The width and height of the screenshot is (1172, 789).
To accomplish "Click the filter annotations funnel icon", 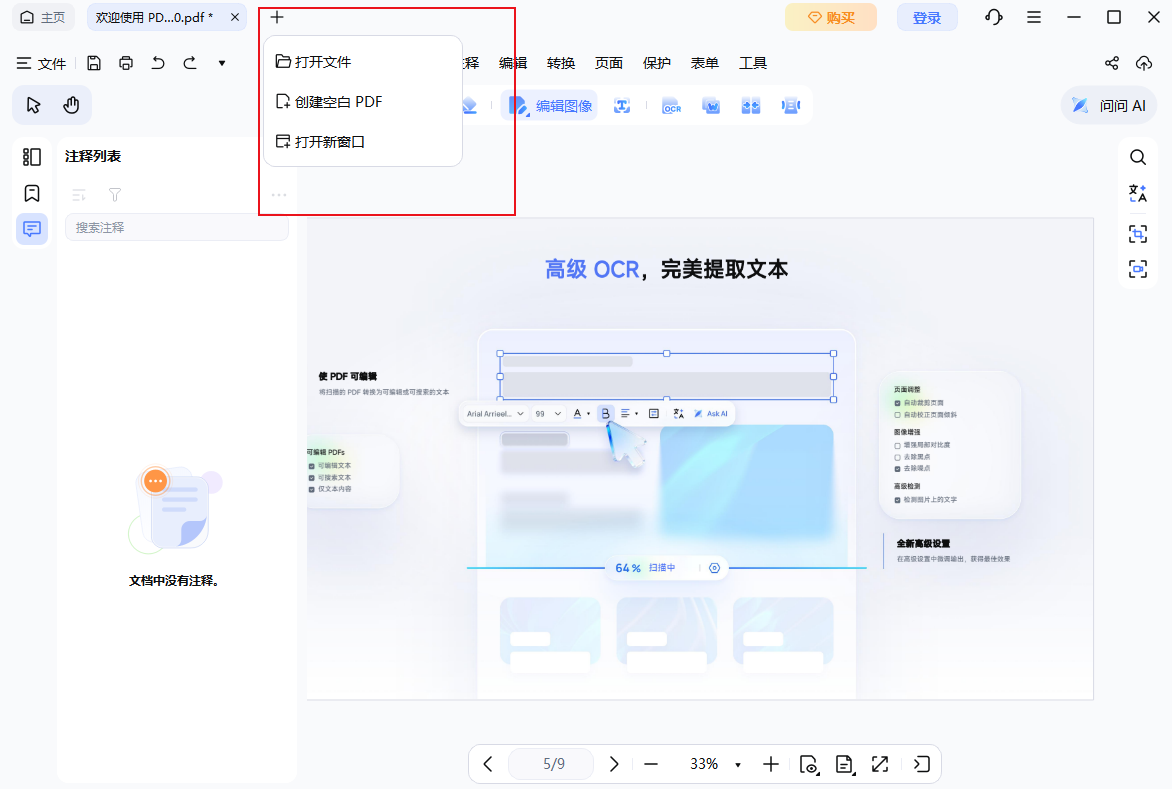I will (x=114, y=195).
